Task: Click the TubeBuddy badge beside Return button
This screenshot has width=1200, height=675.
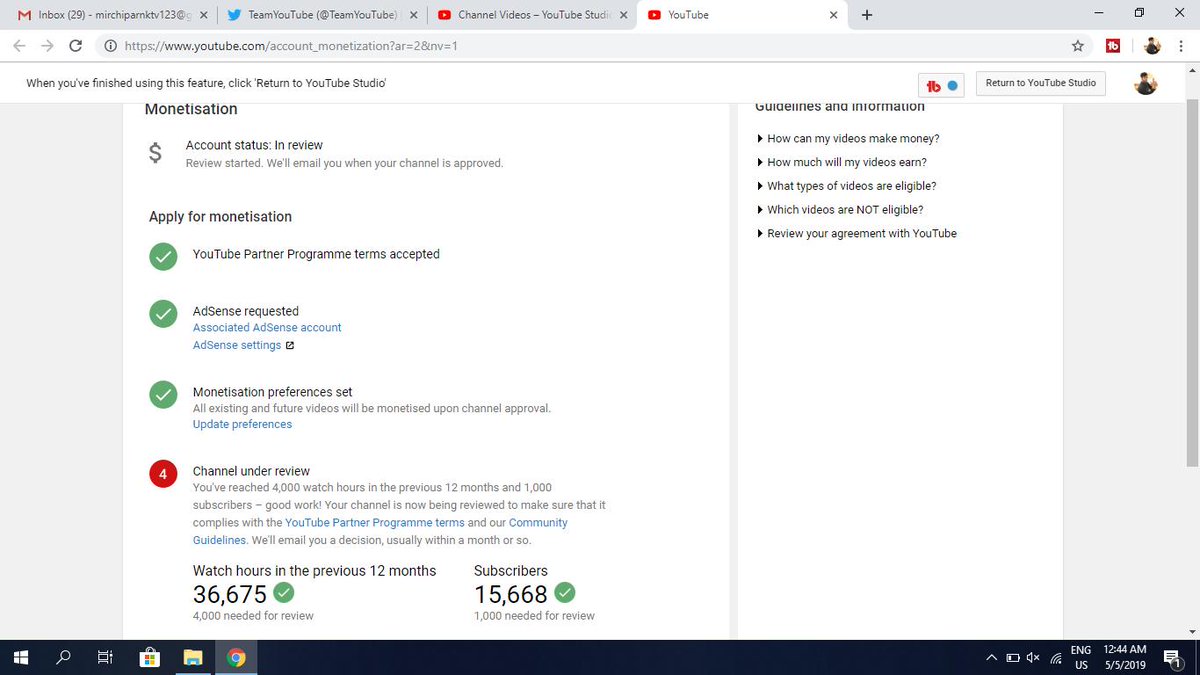Action: tap(942, 85)
